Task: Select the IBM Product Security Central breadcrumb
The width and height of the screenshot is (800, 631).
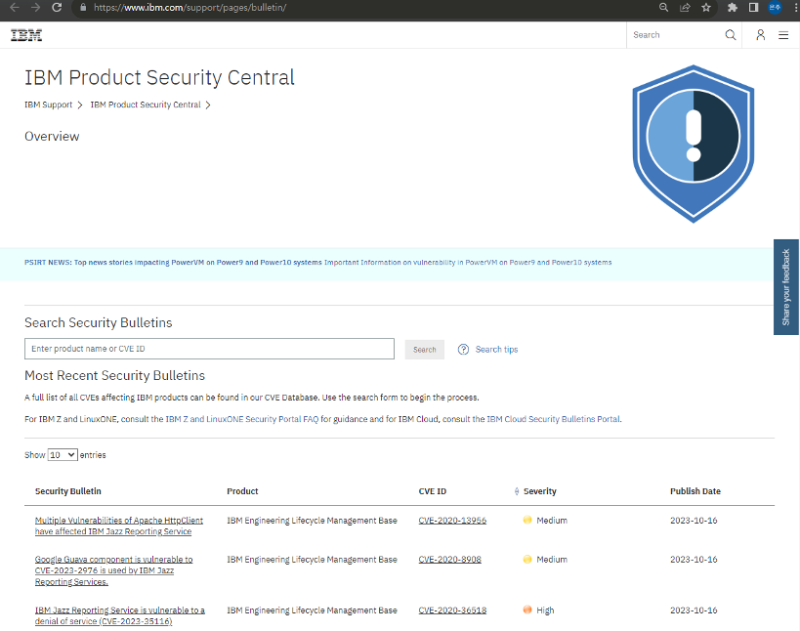Action: tap(145, 105)
